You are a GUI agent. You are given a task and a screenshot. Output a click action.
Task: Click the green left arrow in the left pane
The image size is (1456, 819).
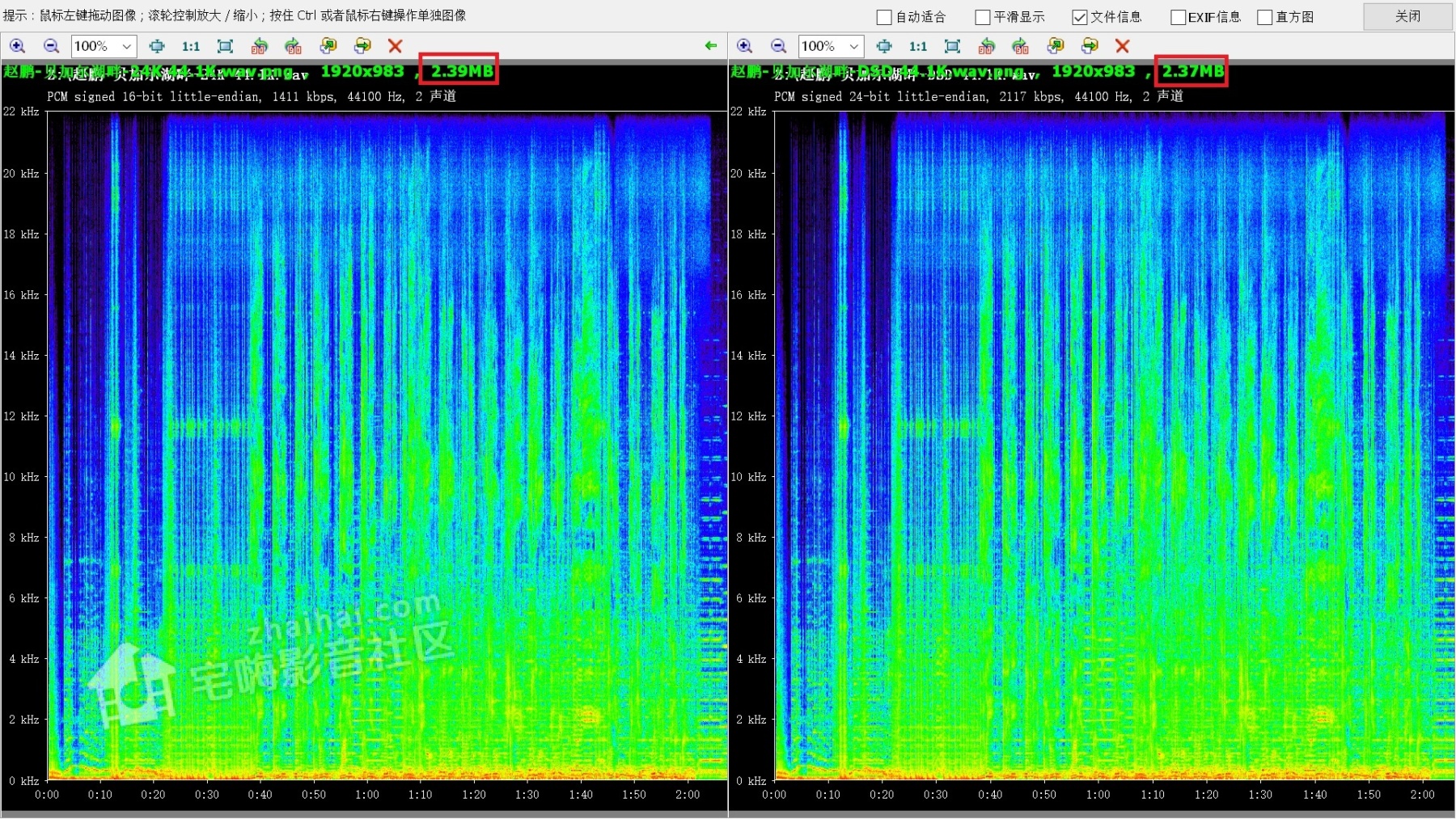click(x=711, y=46)
